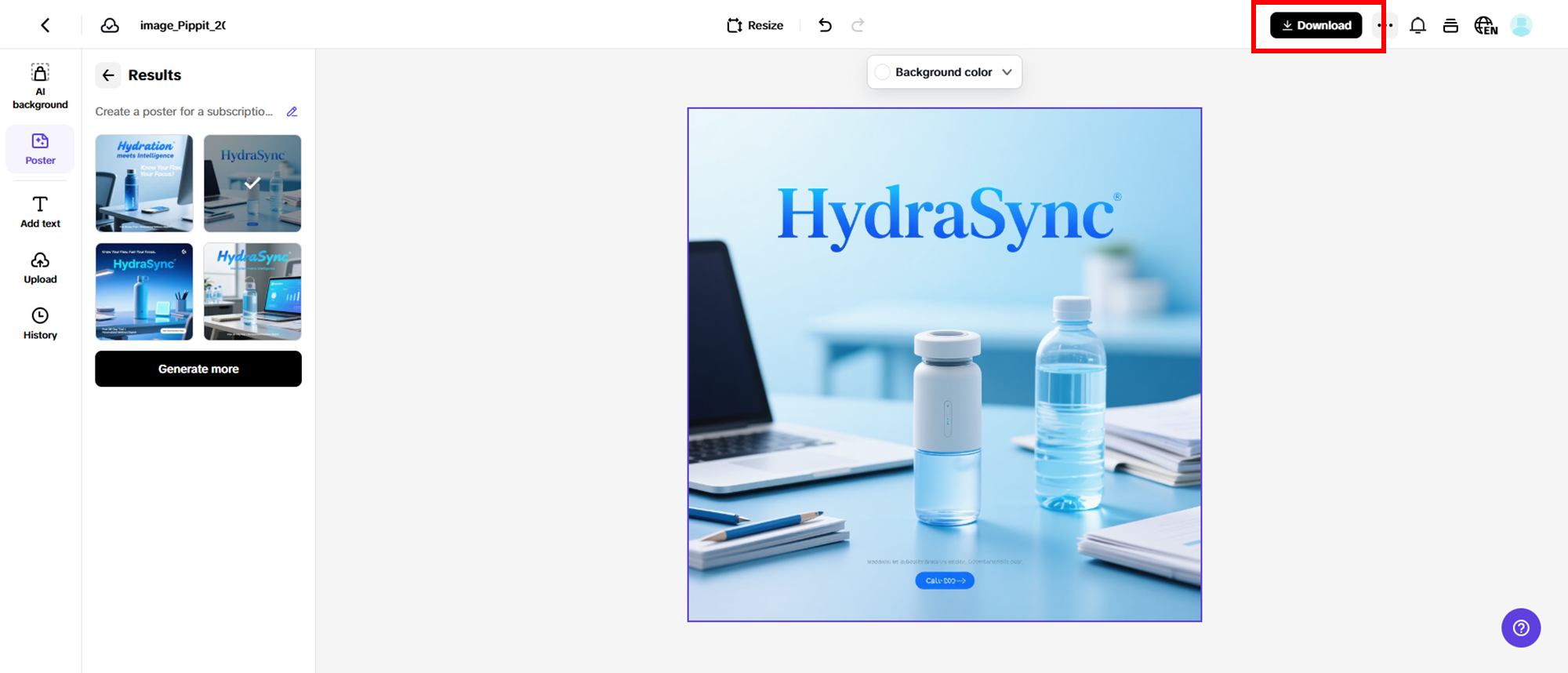This screenshot has width=1568, height=673.
Task: Click the image_Pippit file name field
Action: coord(183,25)
